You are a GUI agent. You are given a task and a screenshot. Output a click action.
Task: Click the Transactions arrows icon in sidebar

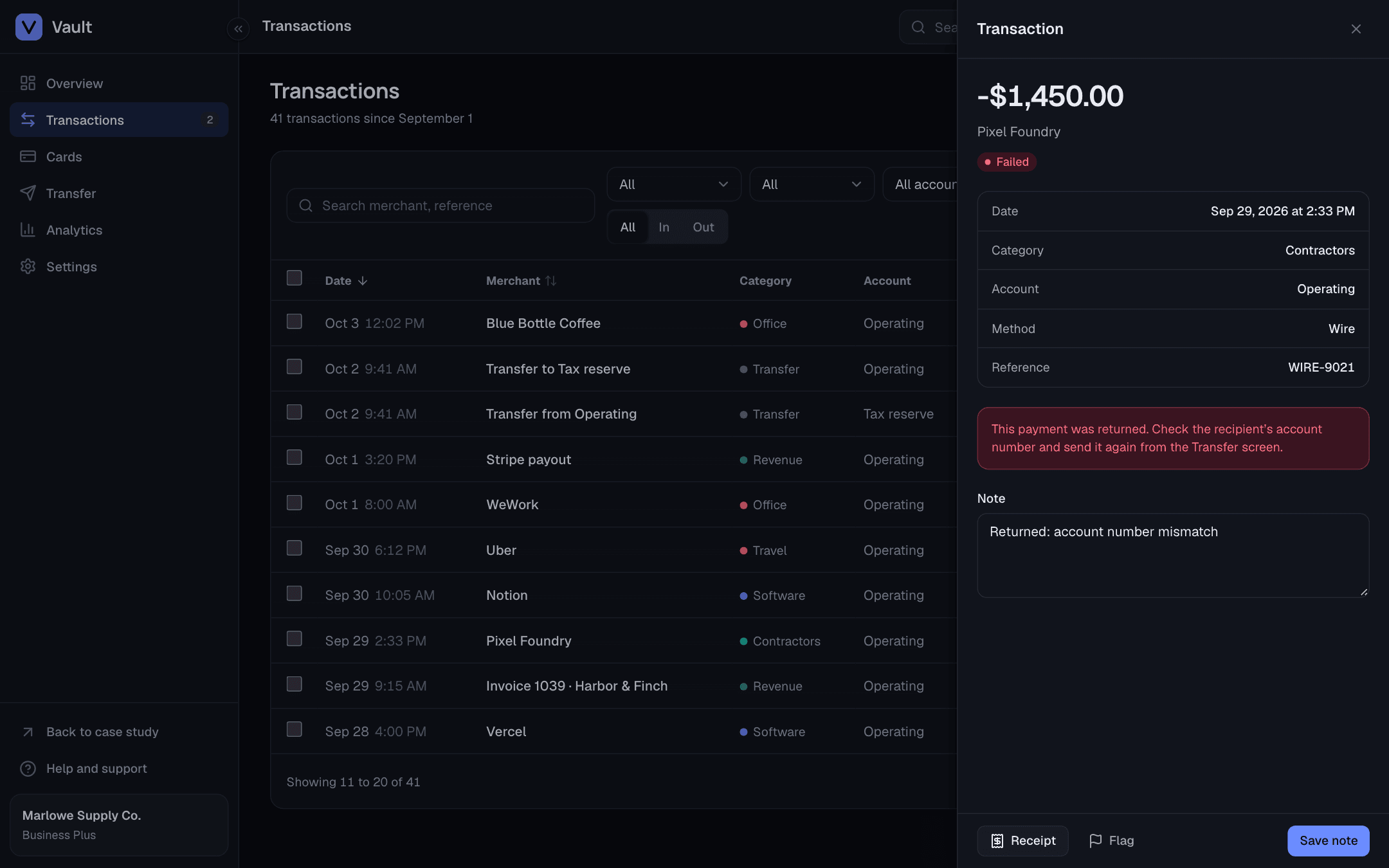(28, 120)
